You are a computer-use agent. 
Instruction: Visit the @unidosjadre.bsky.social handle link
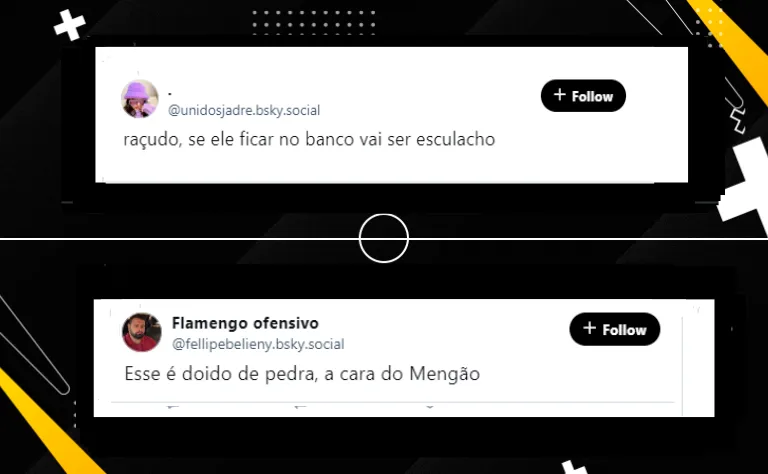pyautogui.click(x=244, y=110)
